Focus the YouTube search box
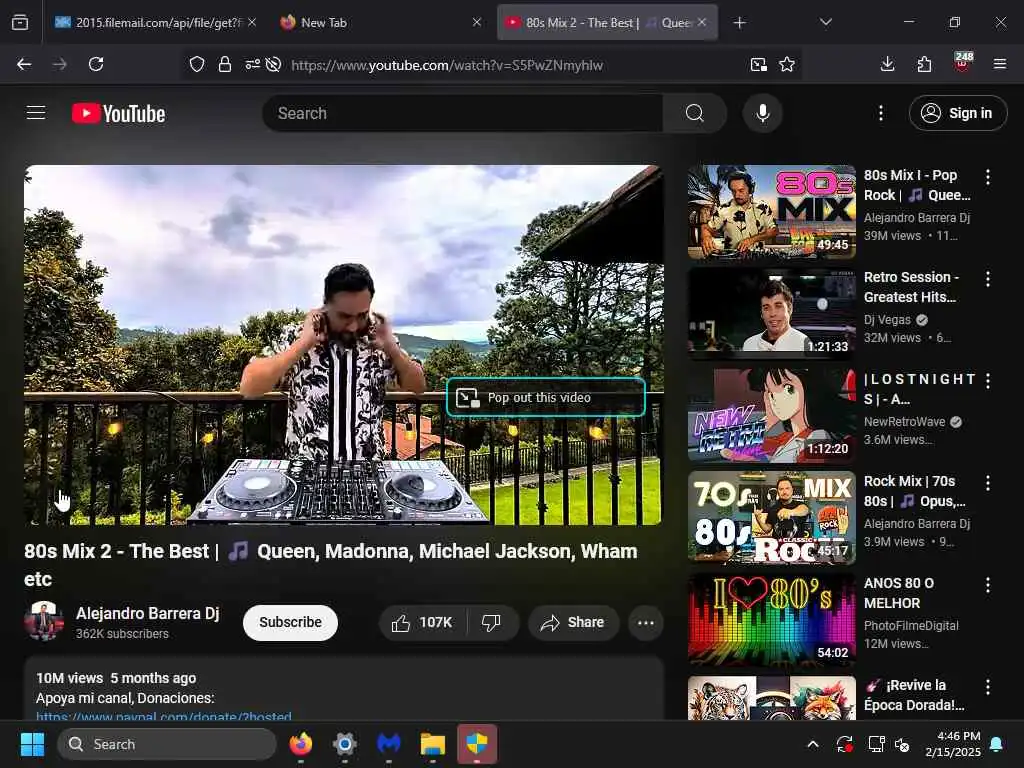 pos(462,113)
